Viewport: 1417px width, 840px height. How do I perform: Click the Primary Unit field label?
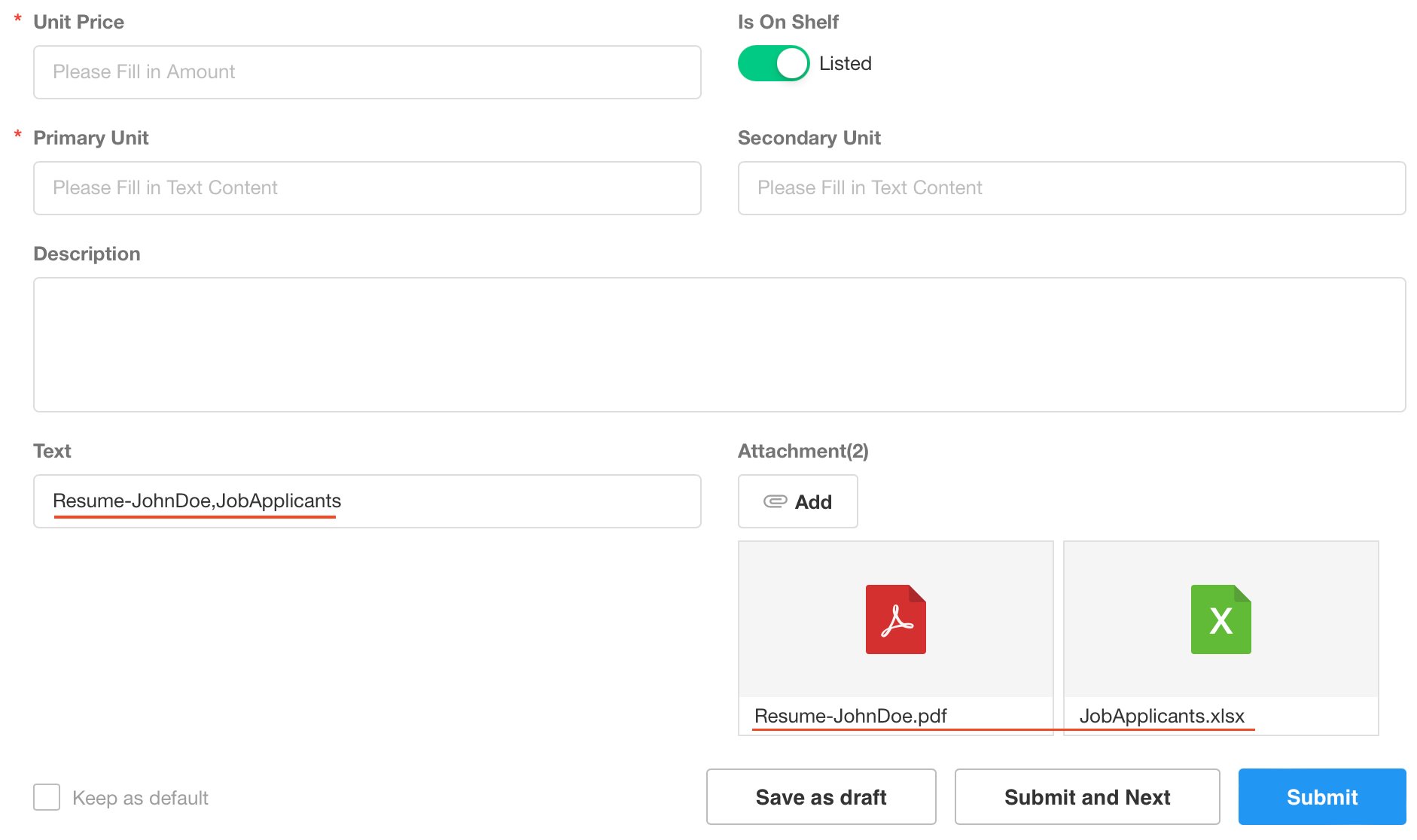click(x=90, y=138)
